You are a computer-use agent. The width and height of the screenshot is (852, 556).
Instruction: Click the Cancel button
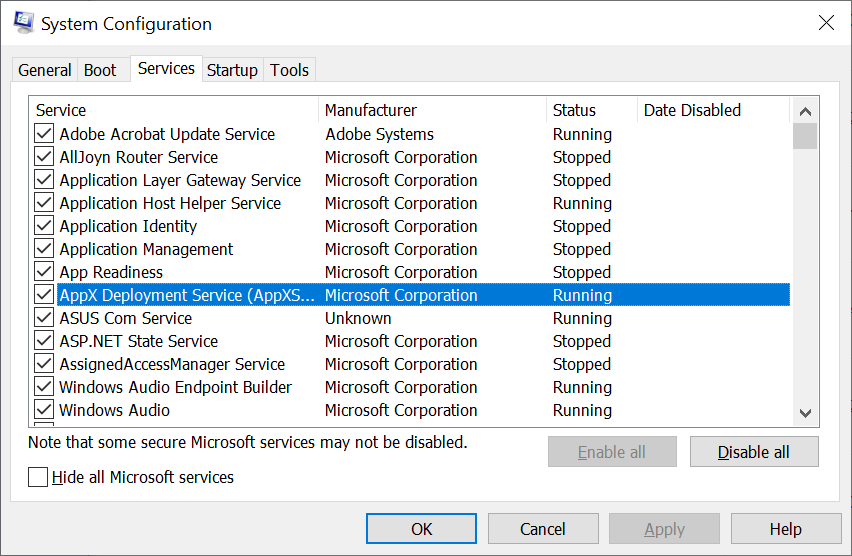(x=543, y=529)
